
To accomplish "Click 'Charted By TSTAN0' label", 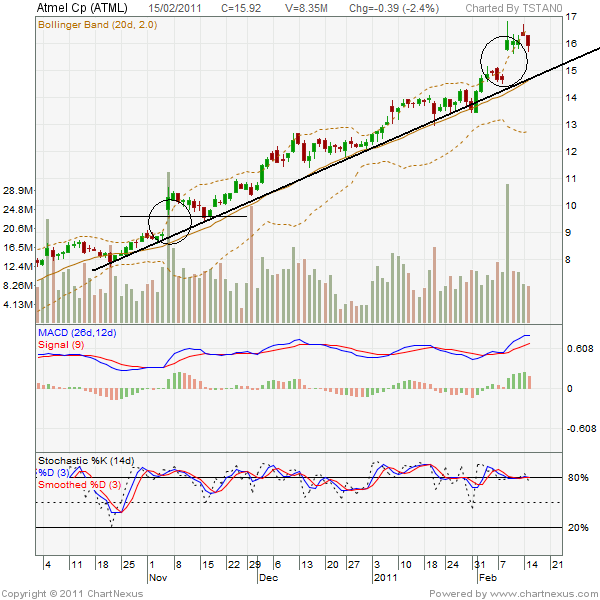I will (514, 8).
